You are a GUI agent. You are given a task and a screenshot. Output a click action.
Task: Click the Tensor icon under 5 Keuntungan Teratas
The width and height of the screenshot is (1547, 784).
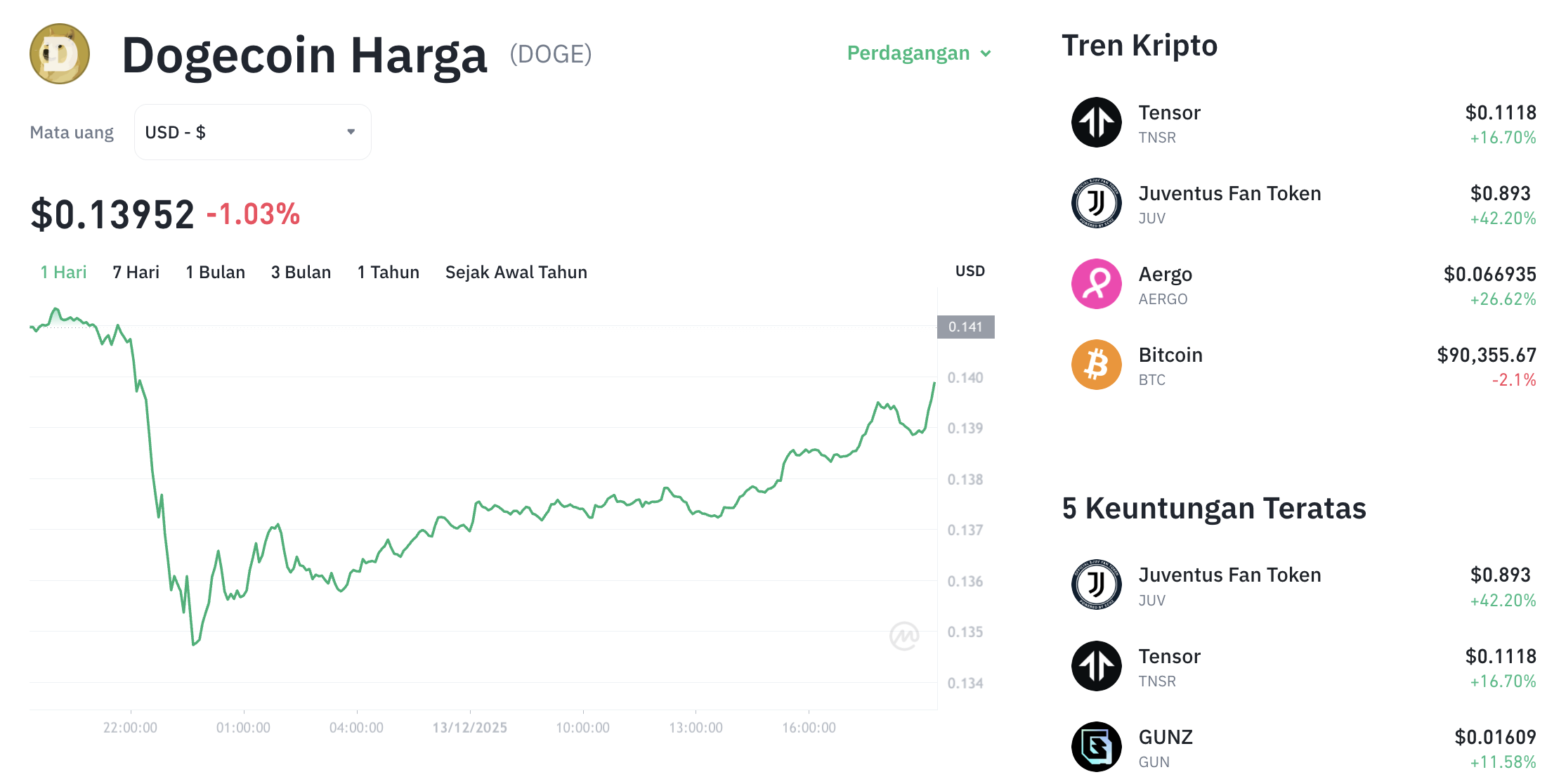coord(1095,666)
